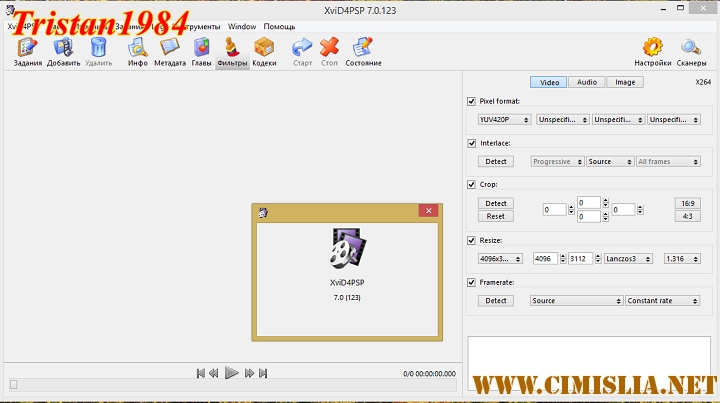720x403 pixels.
Task: Switch to the Audio tab
Action: point(587,82)
